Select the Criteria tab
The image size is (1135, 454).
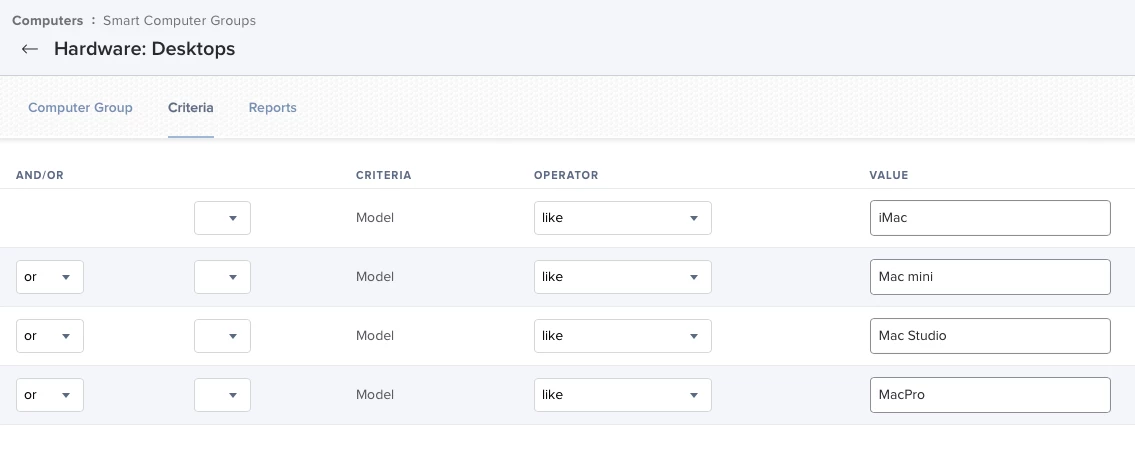coord(190,107)
